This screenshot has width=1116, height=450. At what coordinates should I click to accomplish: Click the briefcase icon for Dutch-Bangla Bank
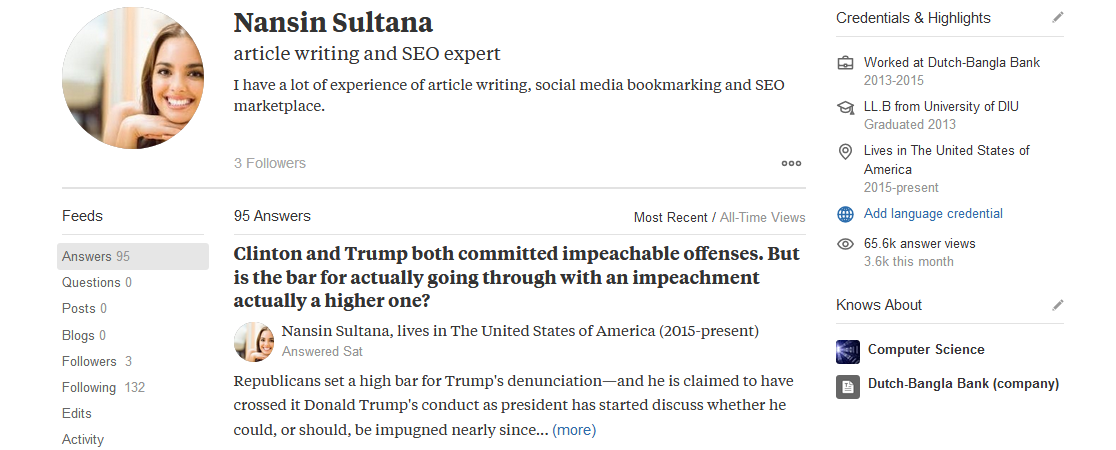(846, 63)
